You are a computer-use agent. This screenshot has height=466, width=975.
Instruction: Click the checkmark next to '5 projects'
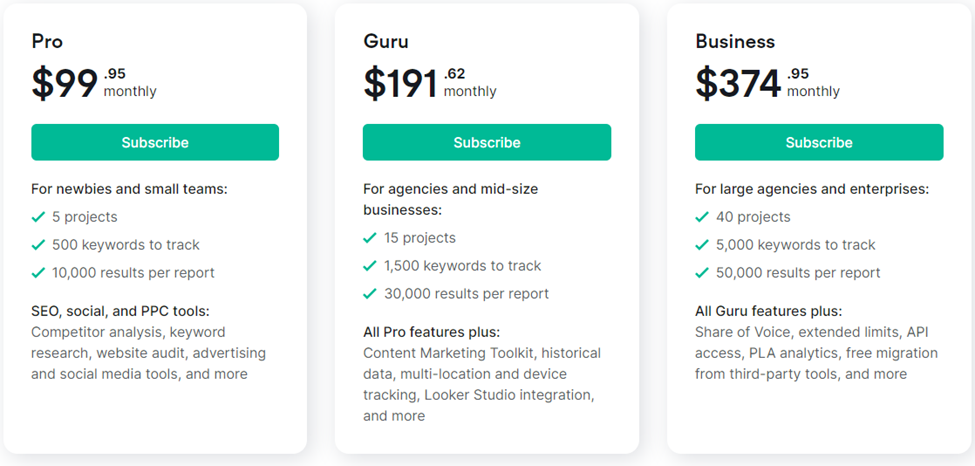tap(39, 217)
